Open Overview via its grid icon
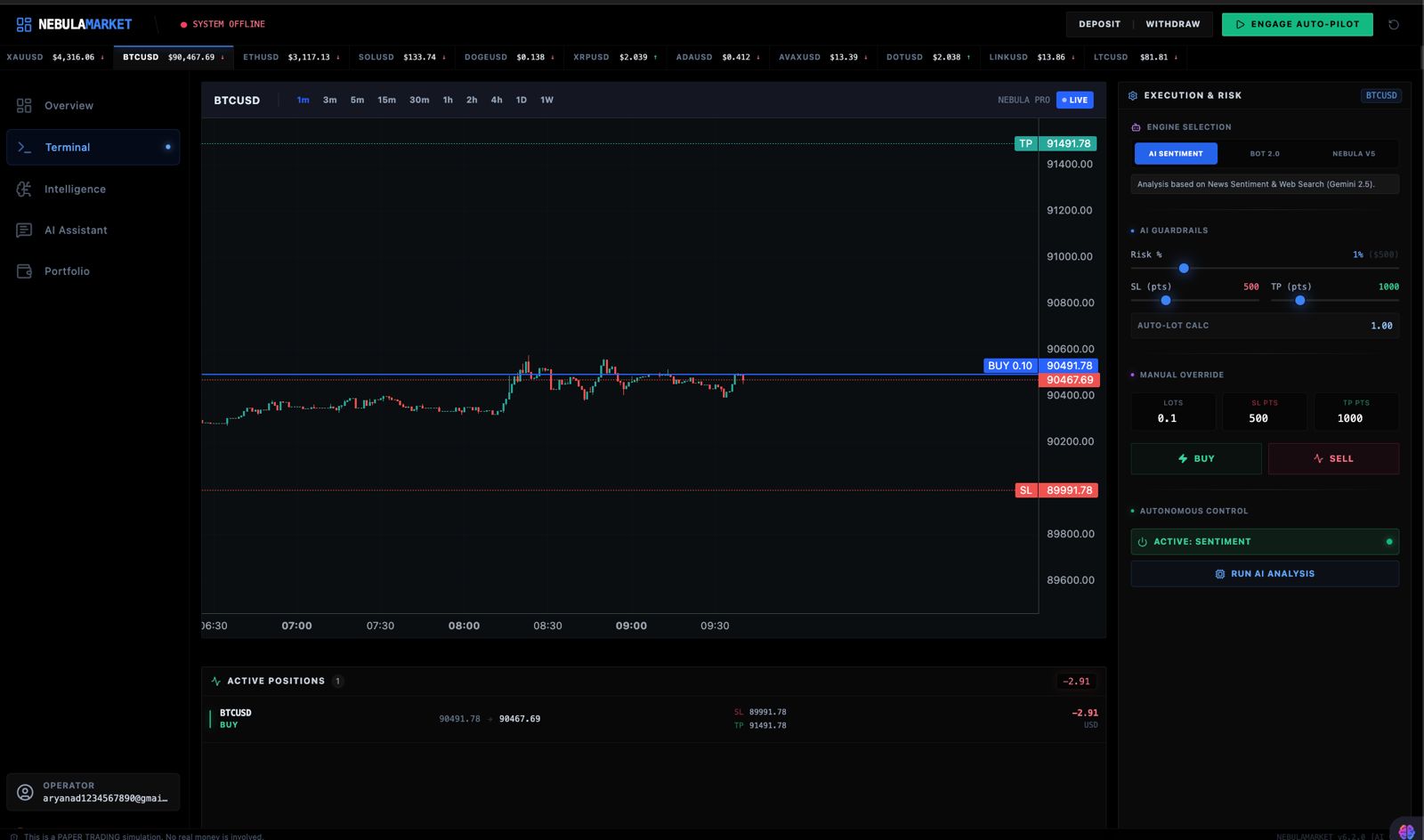 click(24, 106)
